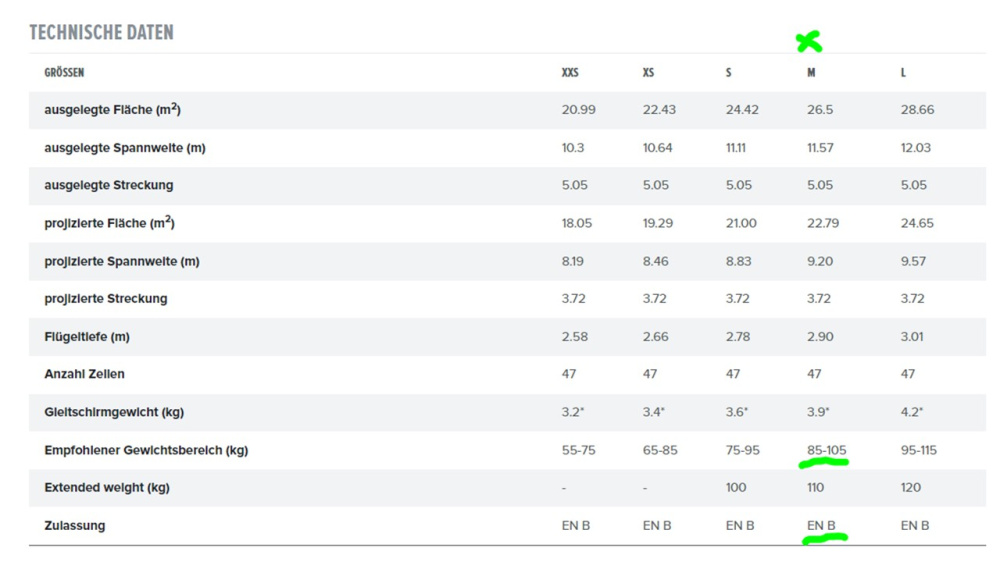Click the Extended weight (kg) row label
This screenshot has width=1000, height=562.
click(x=107, y=488)
